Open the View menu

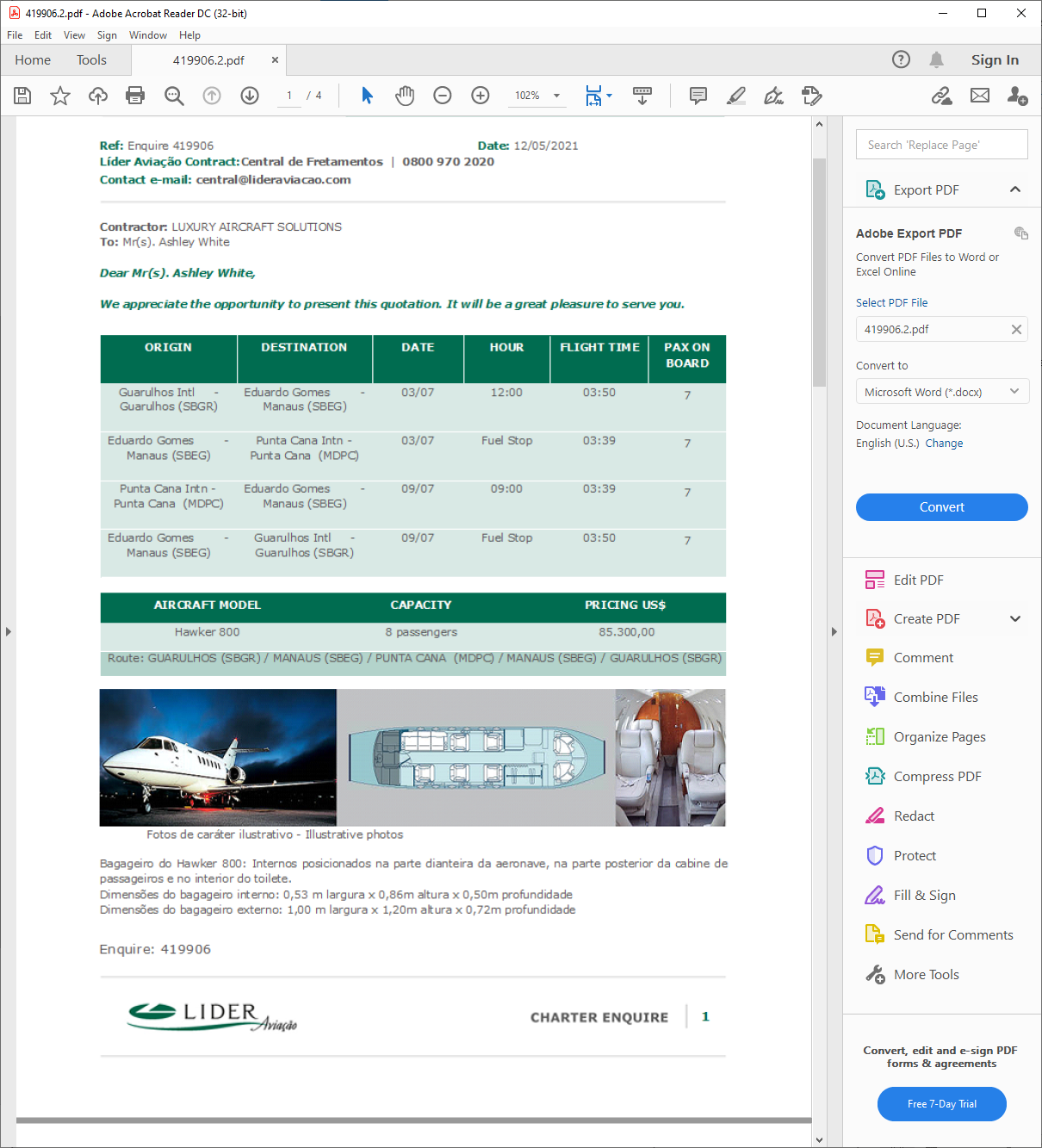74,35
